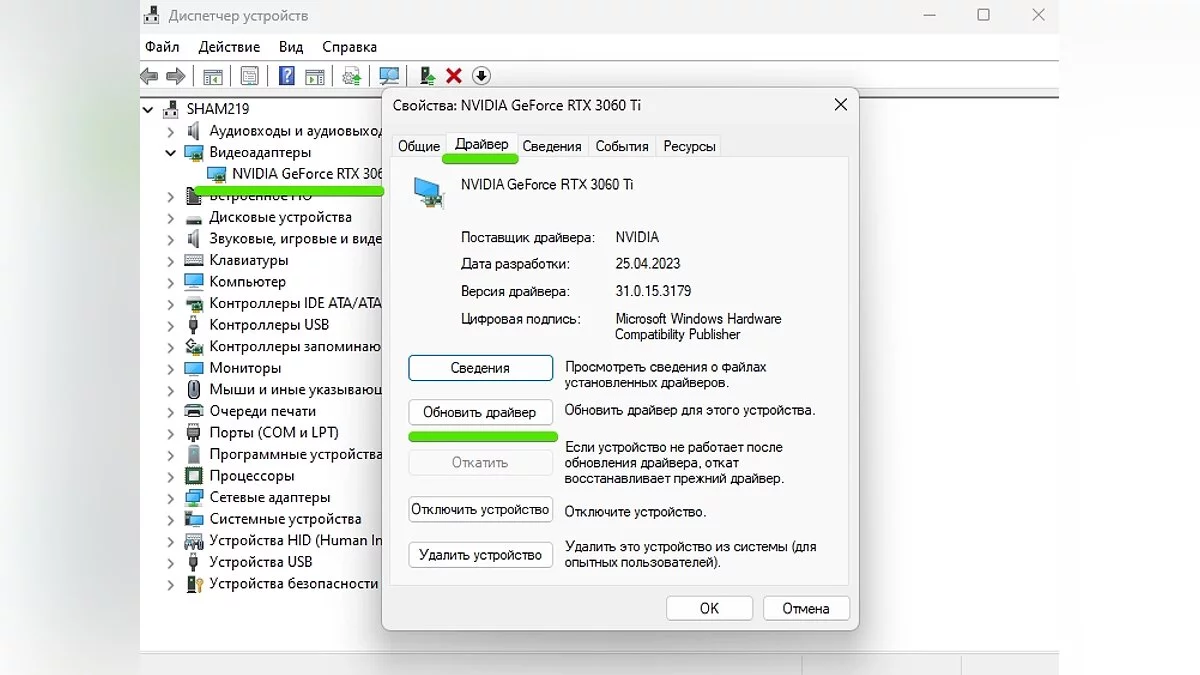Click the black down-arrow disable device icon
This screenshot has width=1200, height=675.
[x=481, y=76]
